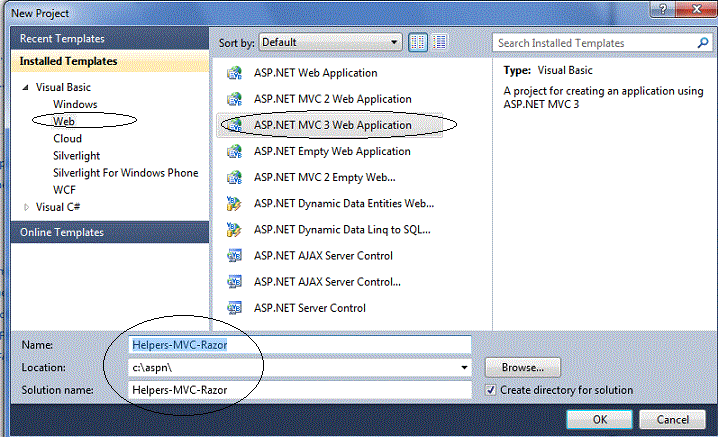The height and width of the screenshot is (437, 718).
Task: Open the Online Templates section
Action: (109, 232)
